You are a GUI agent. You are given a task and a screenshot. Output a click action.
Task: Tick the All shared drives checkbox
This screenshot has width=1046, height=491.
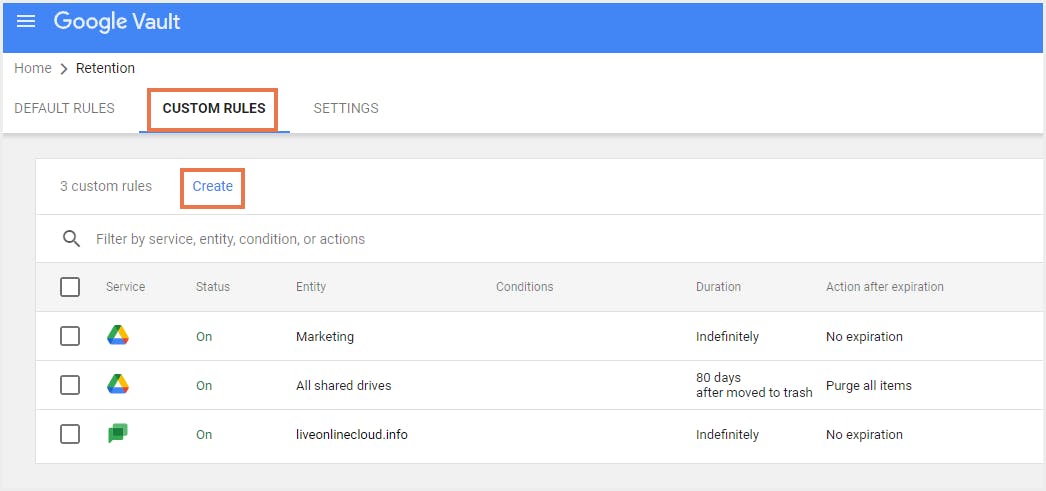click(70, 385)
